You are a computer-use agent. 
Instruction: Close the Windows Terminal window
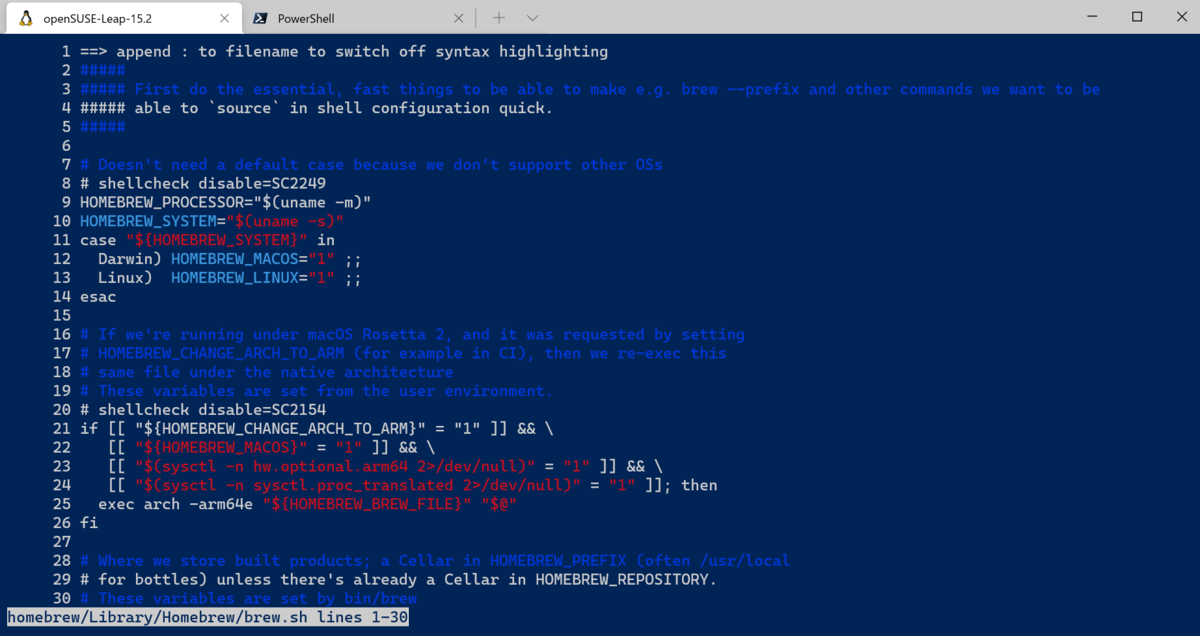(1180, 17)
